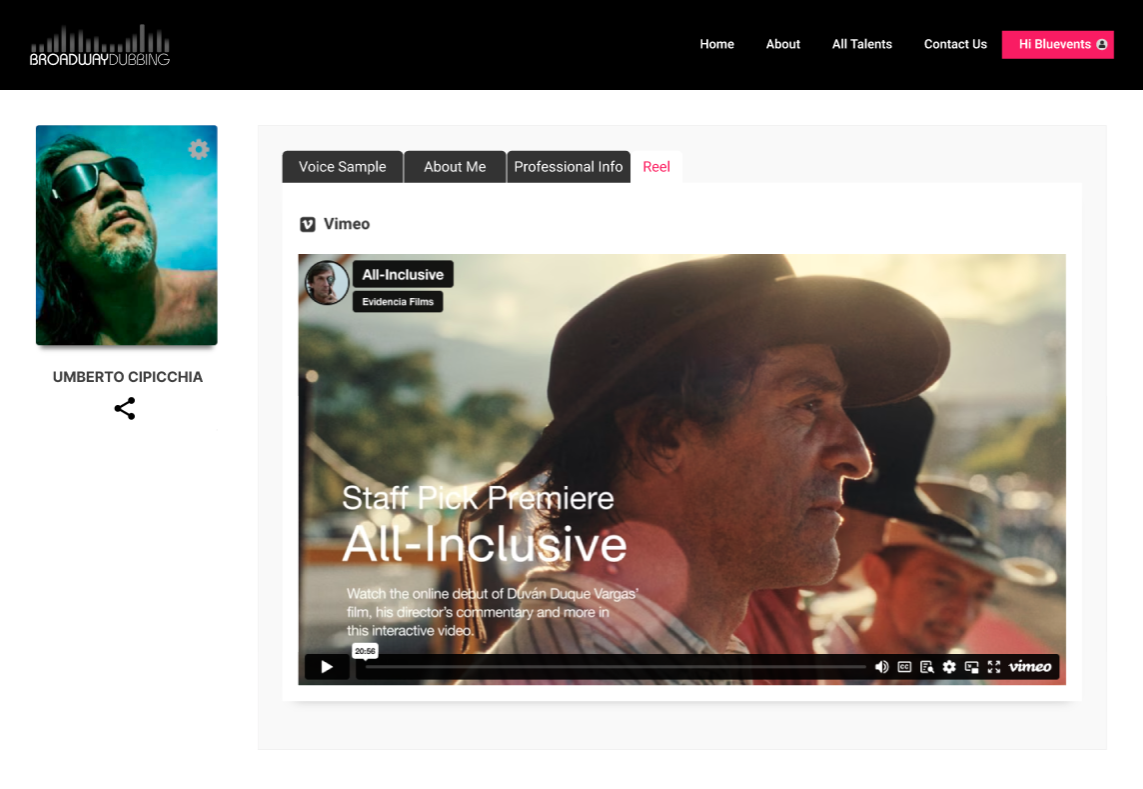
Task: Click the uploader avatar in the video
Action: [327, 282]
